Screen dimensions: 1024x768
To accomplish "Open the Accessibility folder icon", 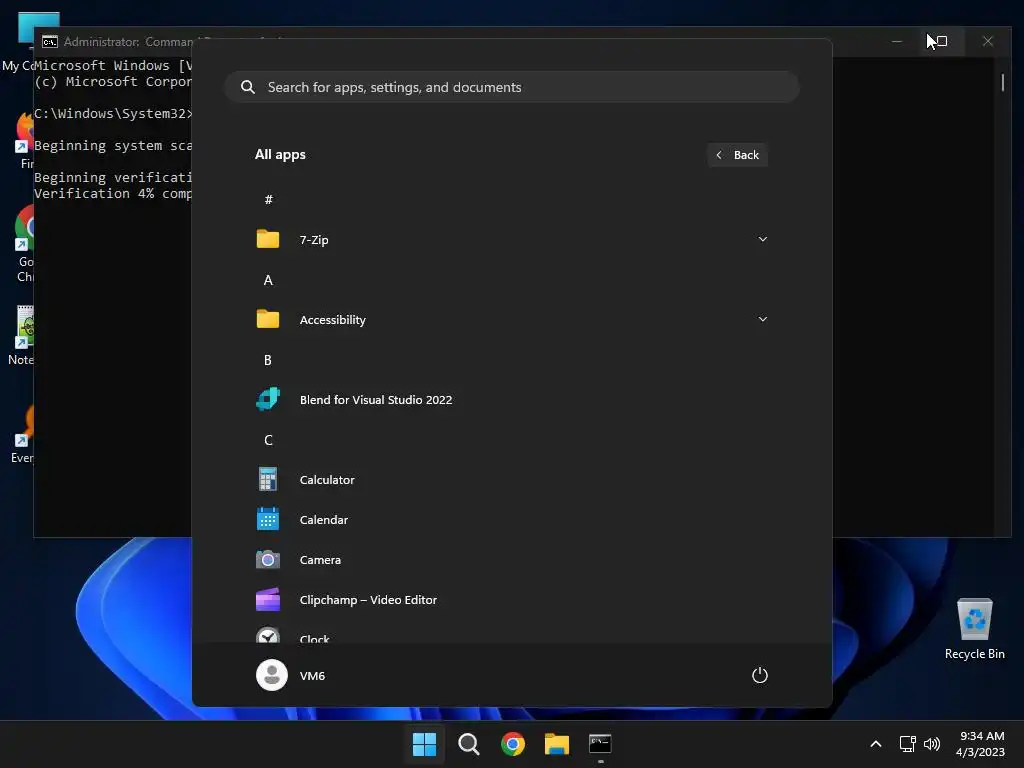I will pos(268,319).
